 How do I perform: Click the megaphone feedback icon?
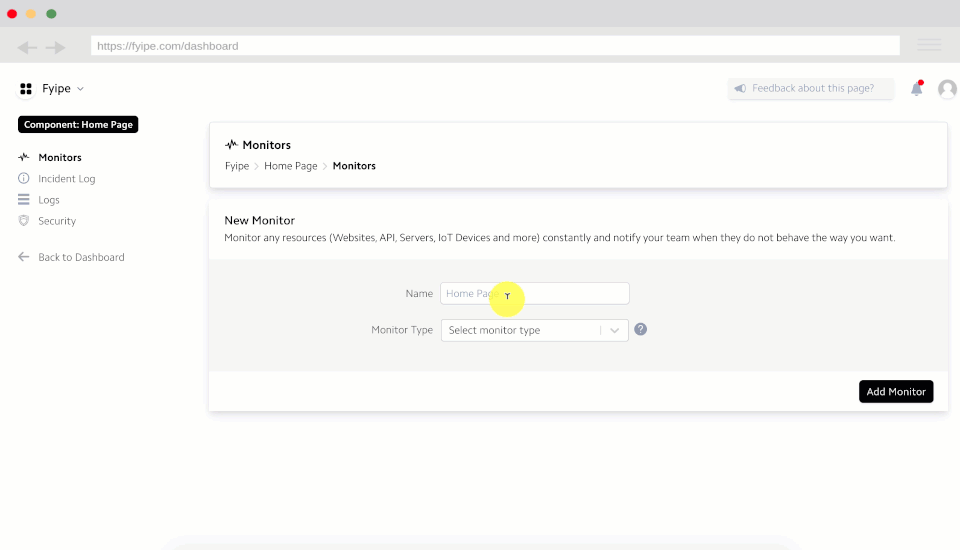pos(740,88)
